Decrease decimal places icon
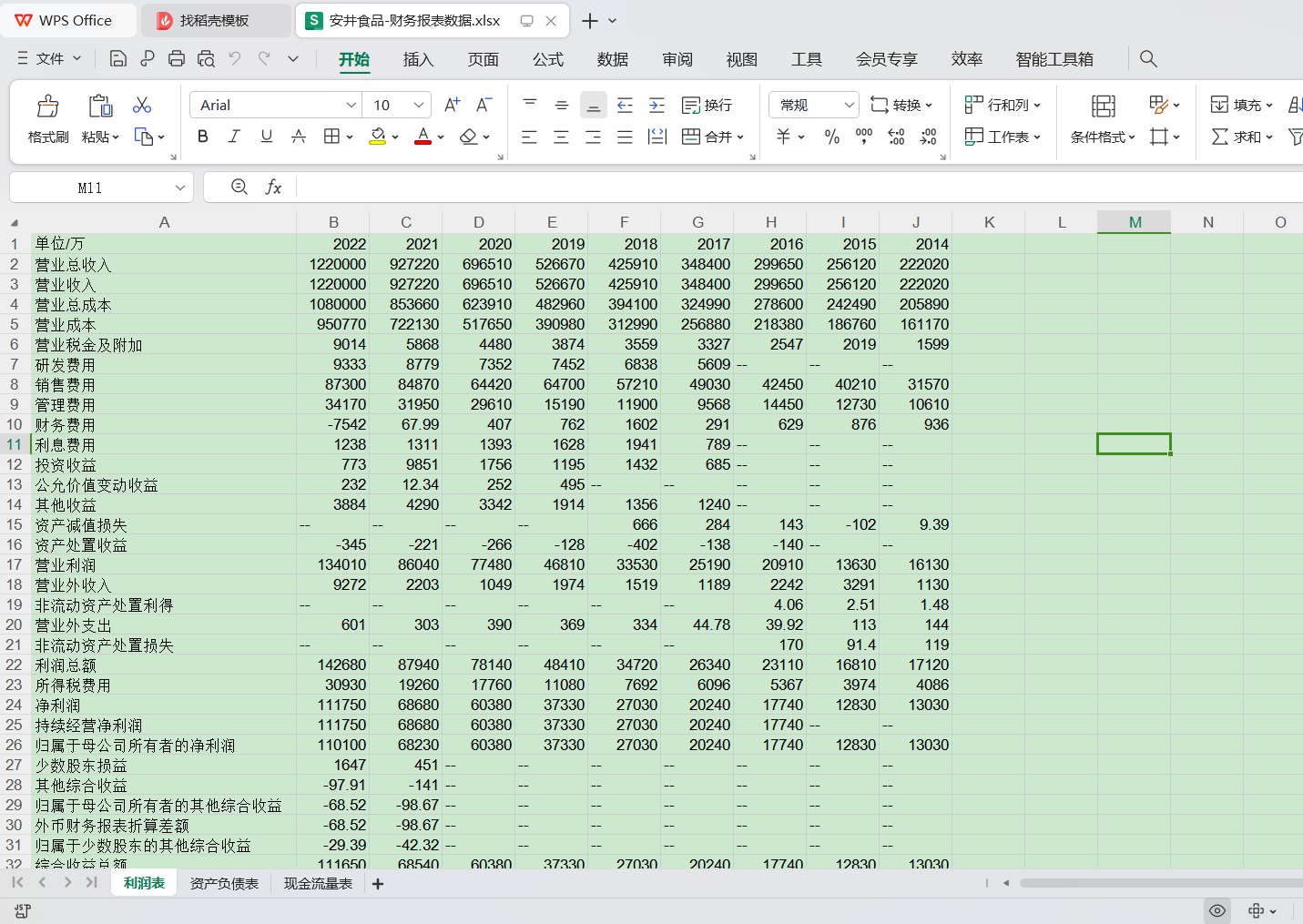 point(928,137)
